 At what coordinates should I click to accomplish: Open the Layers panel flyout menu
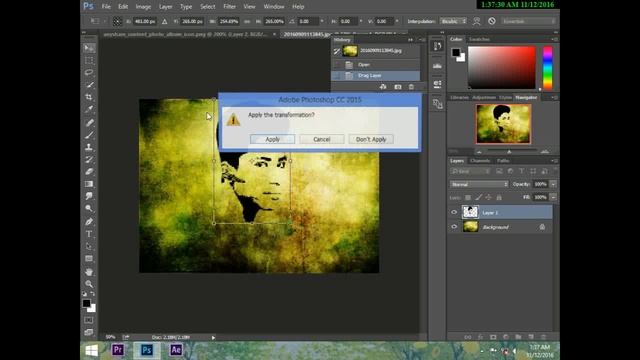(x=554, y=161)
